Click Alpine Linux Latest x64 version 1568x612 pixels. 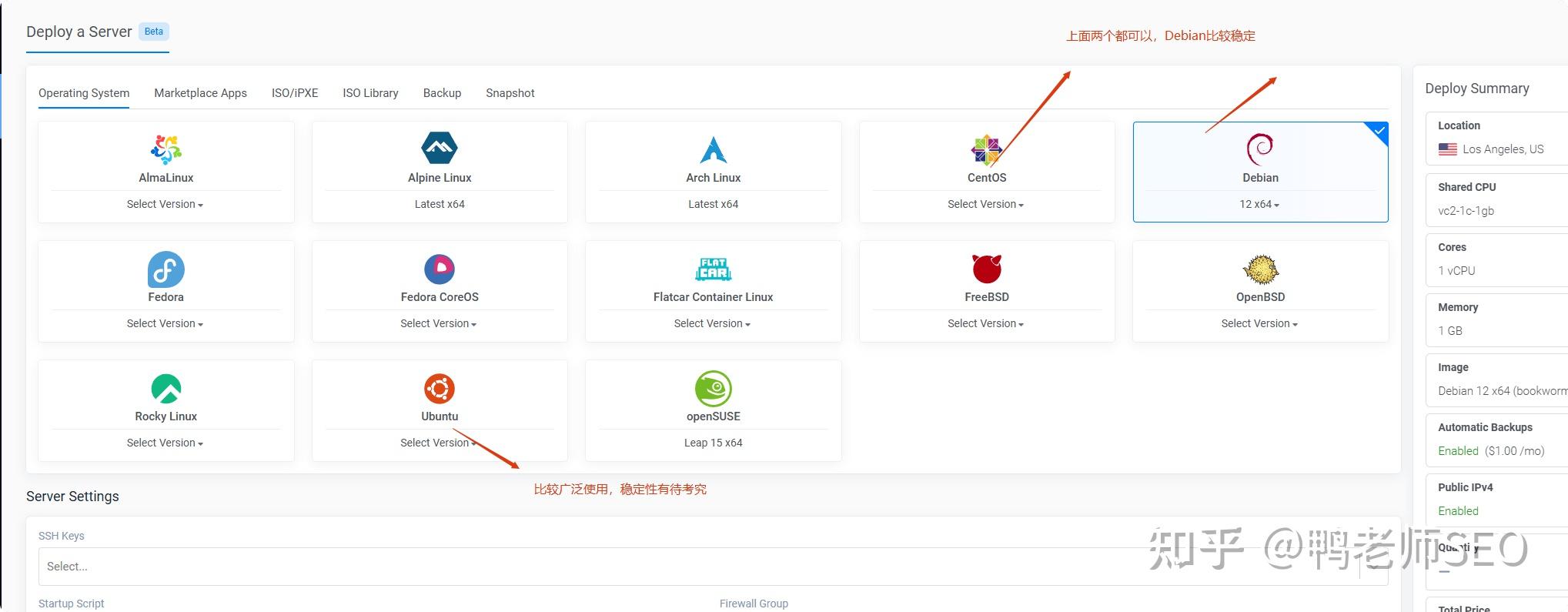[x=440, y=204]
